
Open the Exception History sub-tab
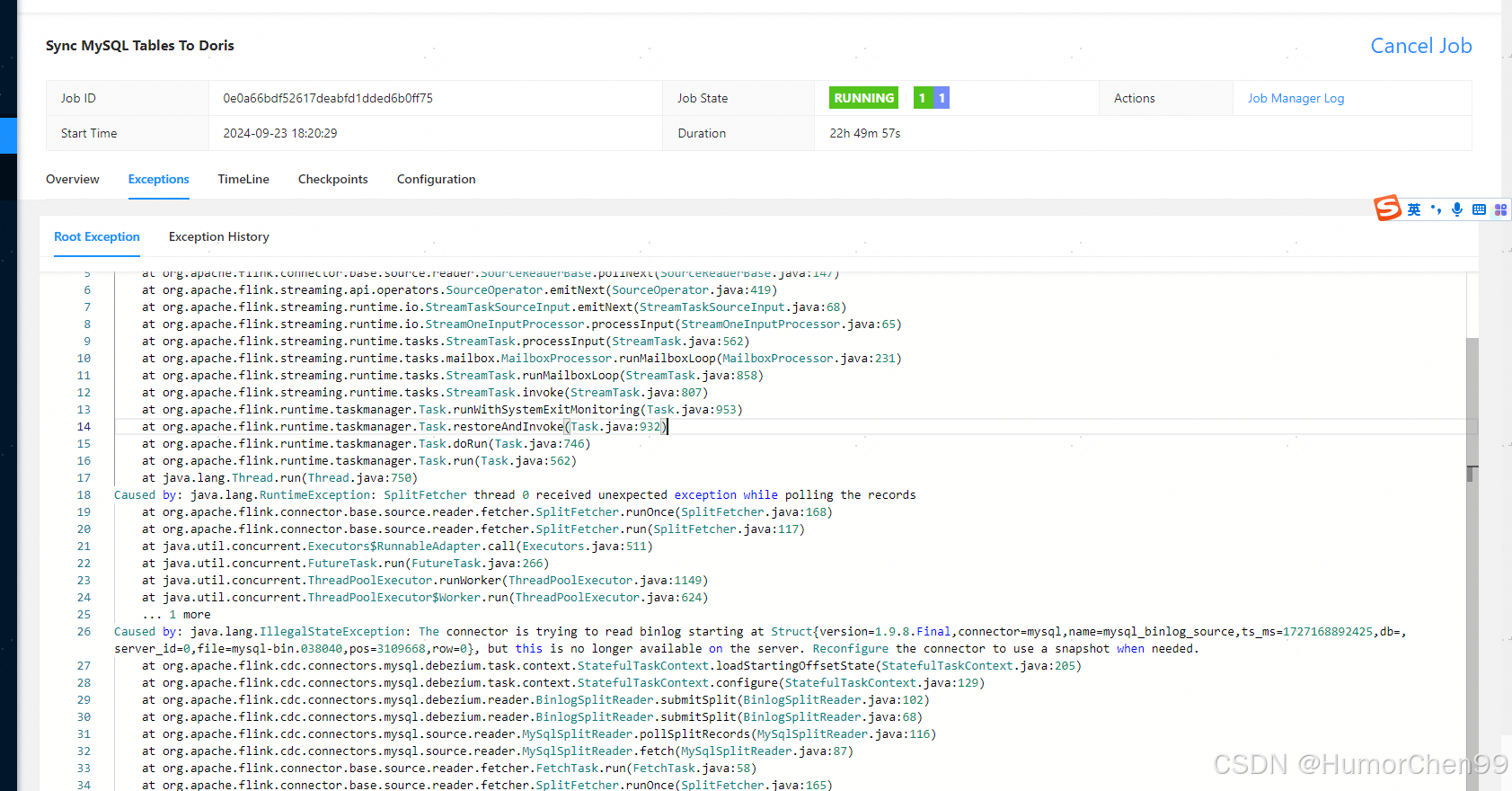point(219,236)
